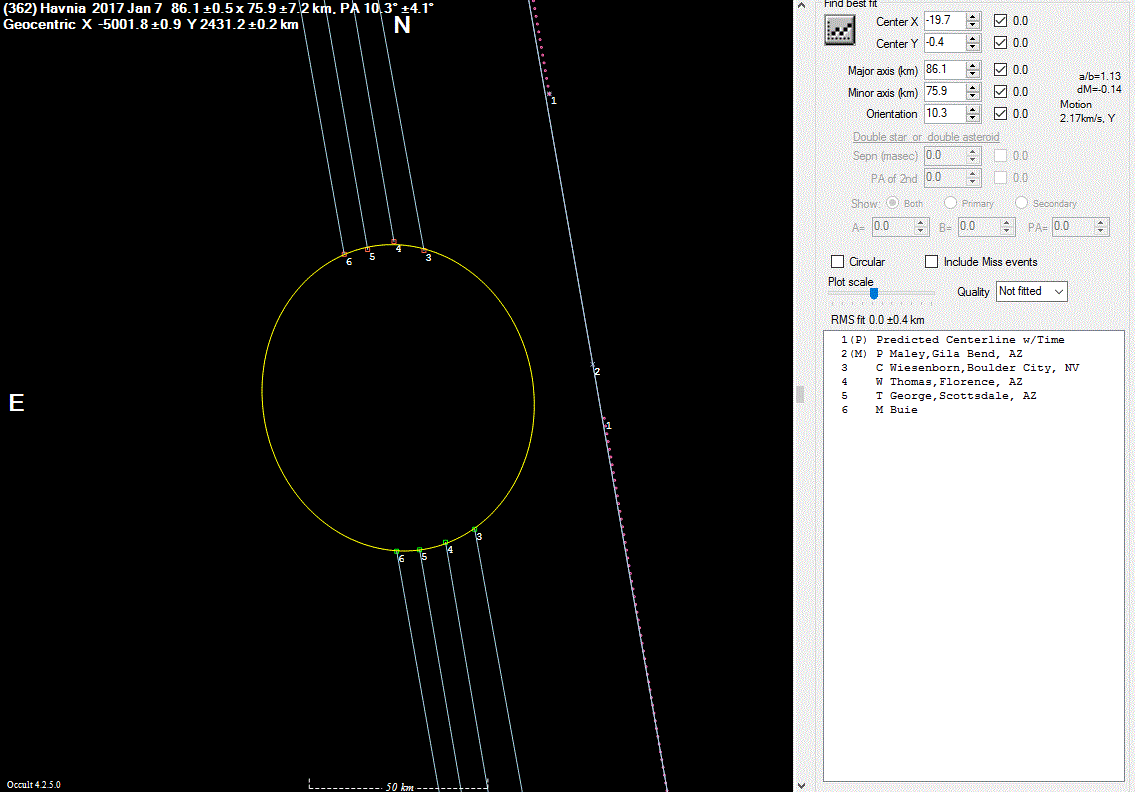Click the Find best fit plot icon

[x=839, y=30]
